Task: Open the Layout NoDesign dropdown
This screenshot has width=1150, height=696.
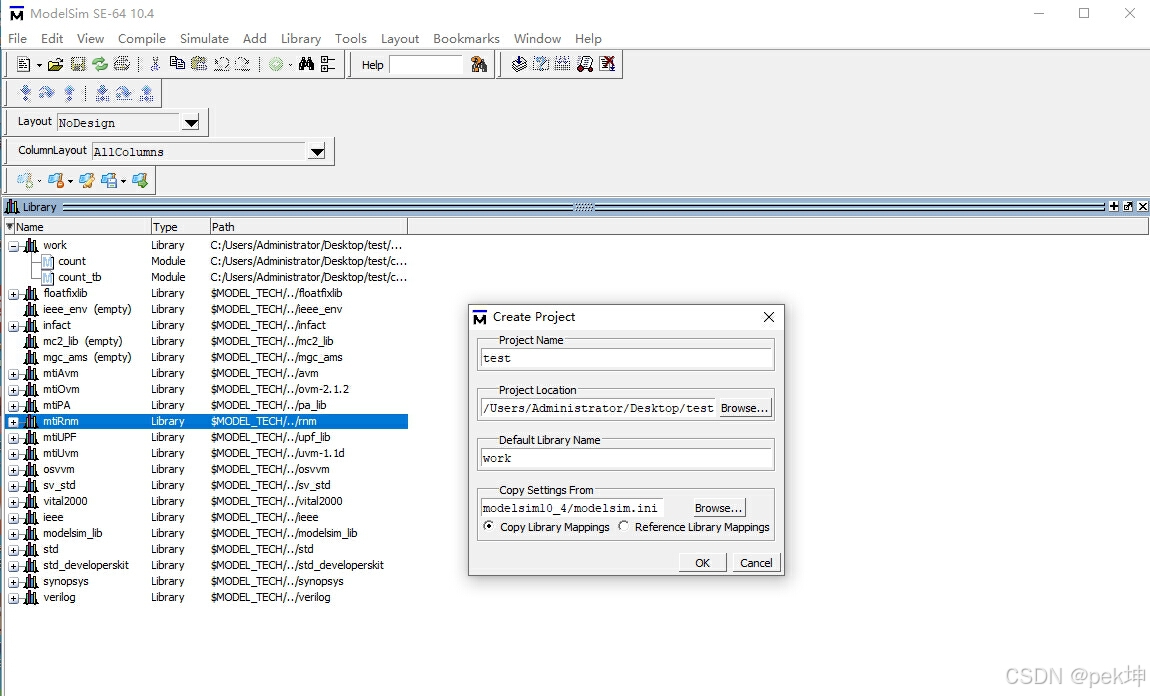Action: point(191,122)
